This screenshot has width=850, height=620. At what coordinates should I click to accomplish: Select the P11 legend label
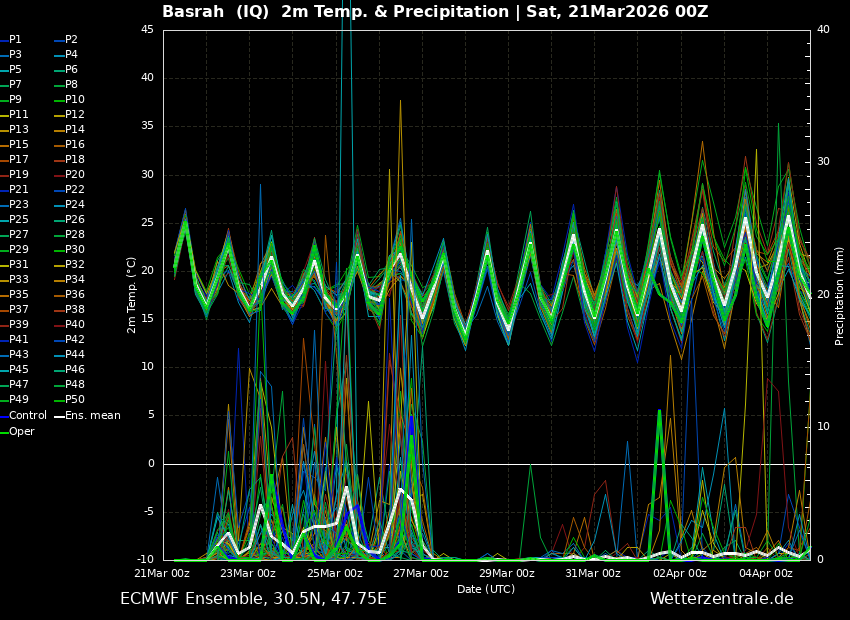click(x=19, y=115)
